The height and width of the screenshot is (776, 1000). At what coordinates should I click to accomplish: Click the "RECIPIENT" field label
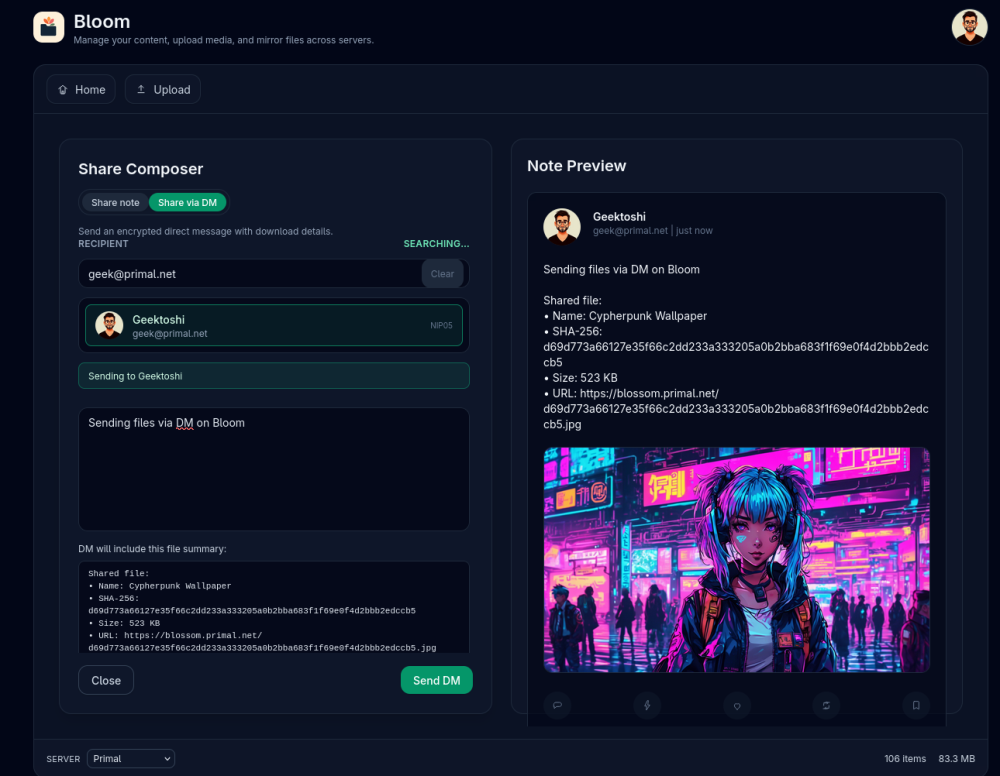(x=103, y=244)
